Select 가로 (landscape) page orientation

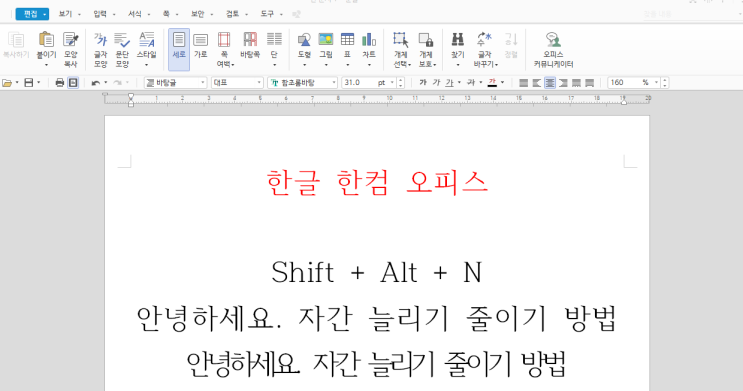(200, 45)
